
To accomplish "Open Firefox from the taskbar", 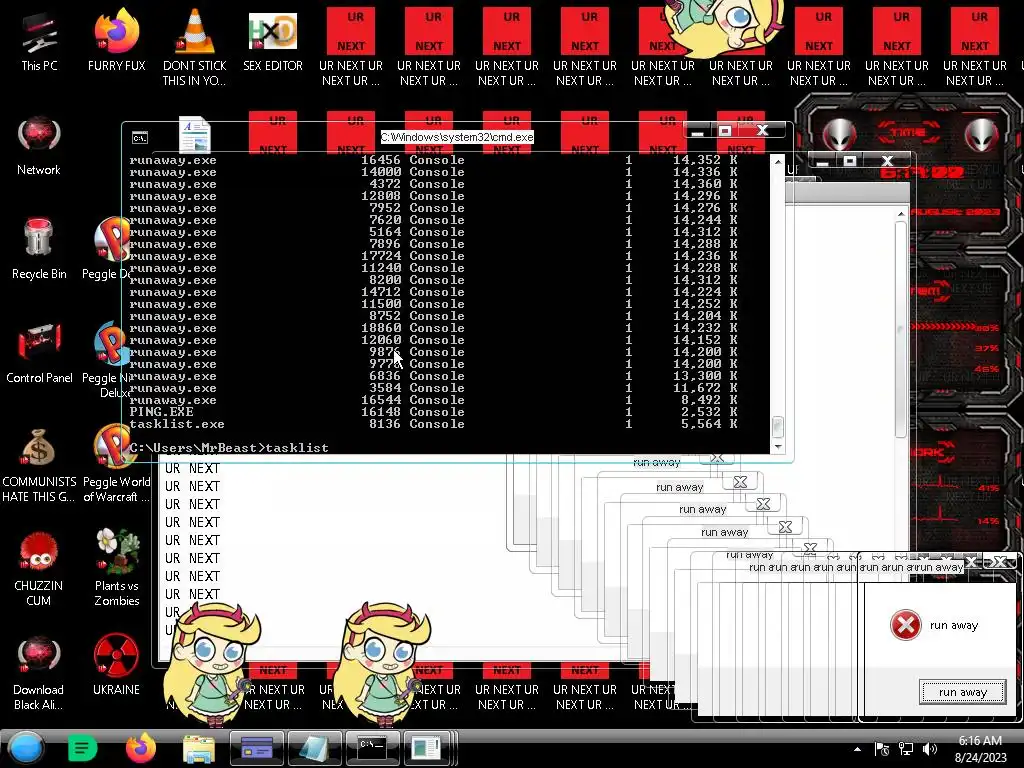I will click(x=140, y=748).
